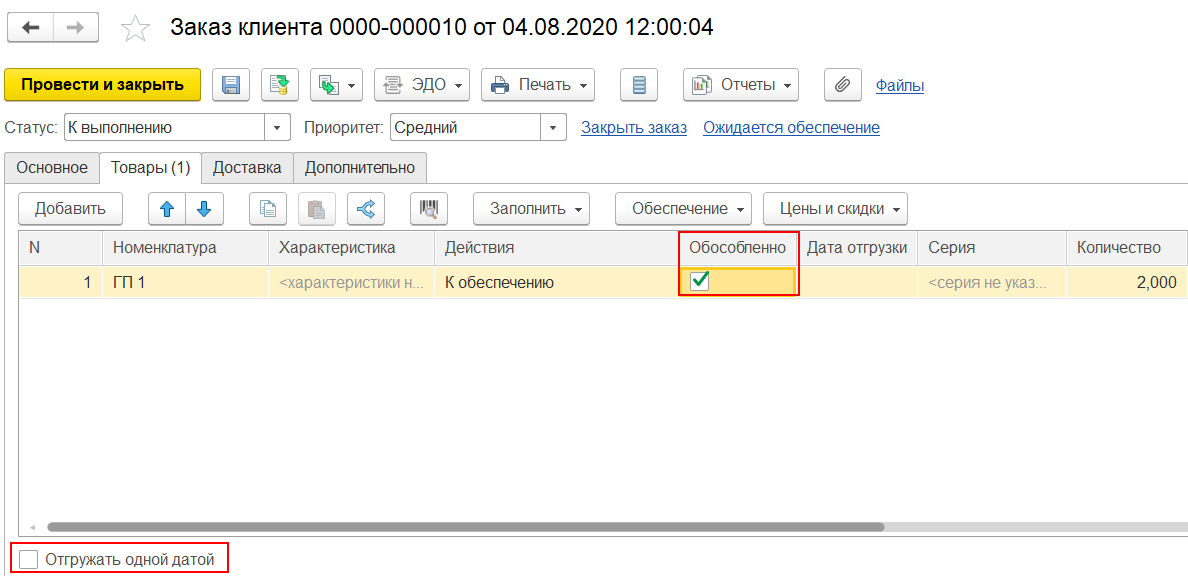Open the Заполнить dropdown menu
This screenshot has height=576, width=1188.
point(532,209)
